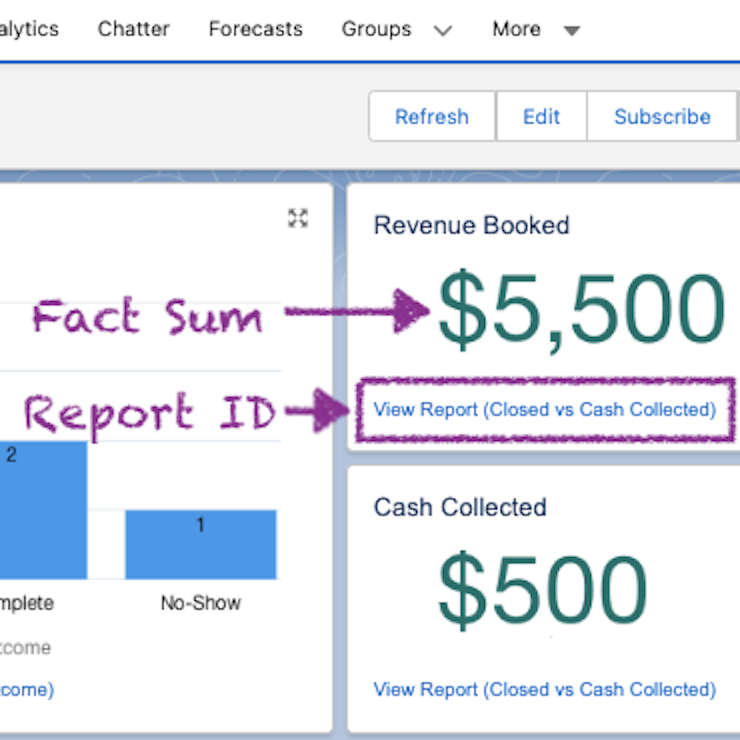Image resolution: width=740 pixels, height=740 pixels.
Task: Open View Report link under Revenue Booked
Action: point(544,409)
